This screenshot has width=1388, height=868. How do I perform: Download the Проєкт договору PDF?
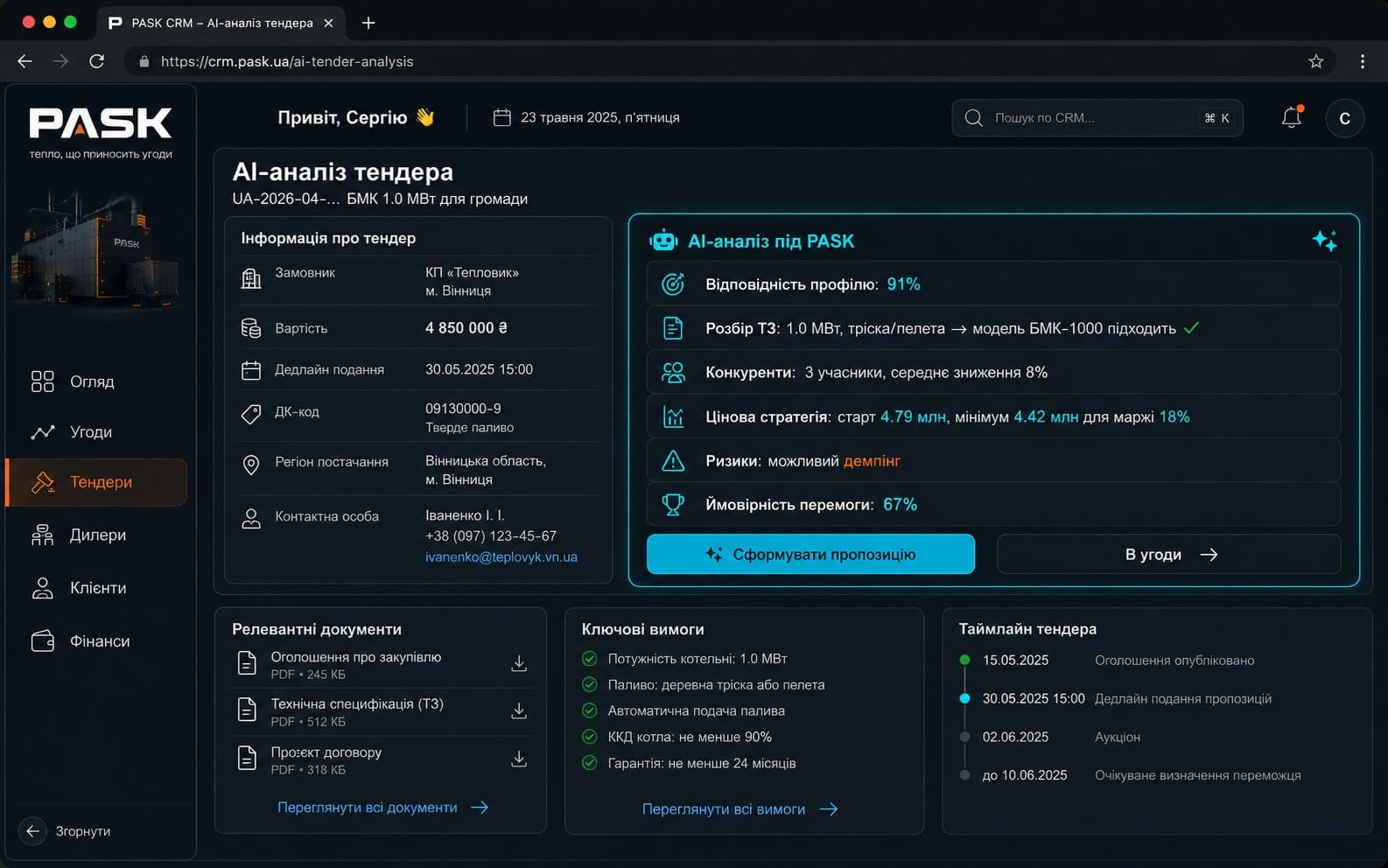click(x=519, y=759)
